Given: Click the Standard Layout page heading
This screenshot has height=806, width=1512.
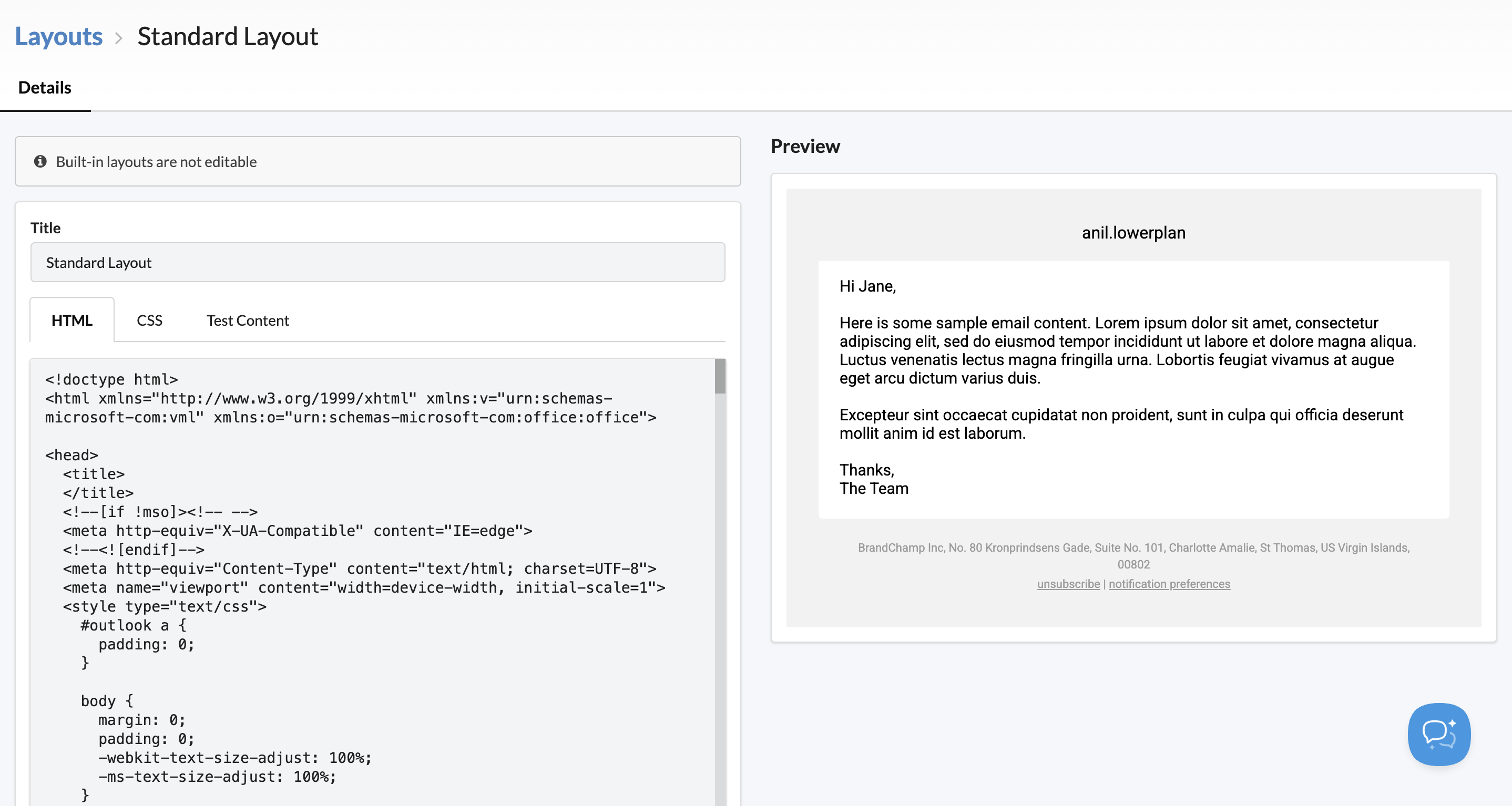Looking at the screenshot, I should 228,36.
